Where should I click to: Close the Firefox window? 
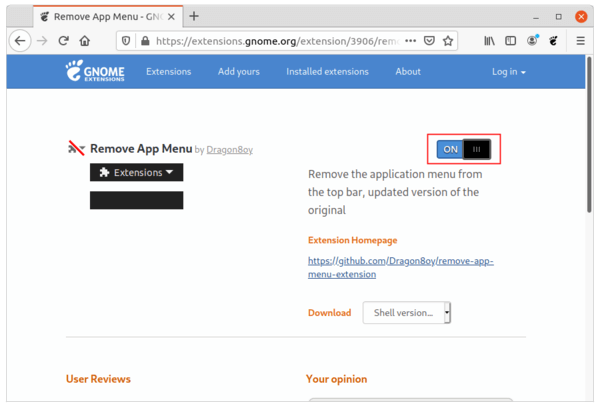coord(581,16)
